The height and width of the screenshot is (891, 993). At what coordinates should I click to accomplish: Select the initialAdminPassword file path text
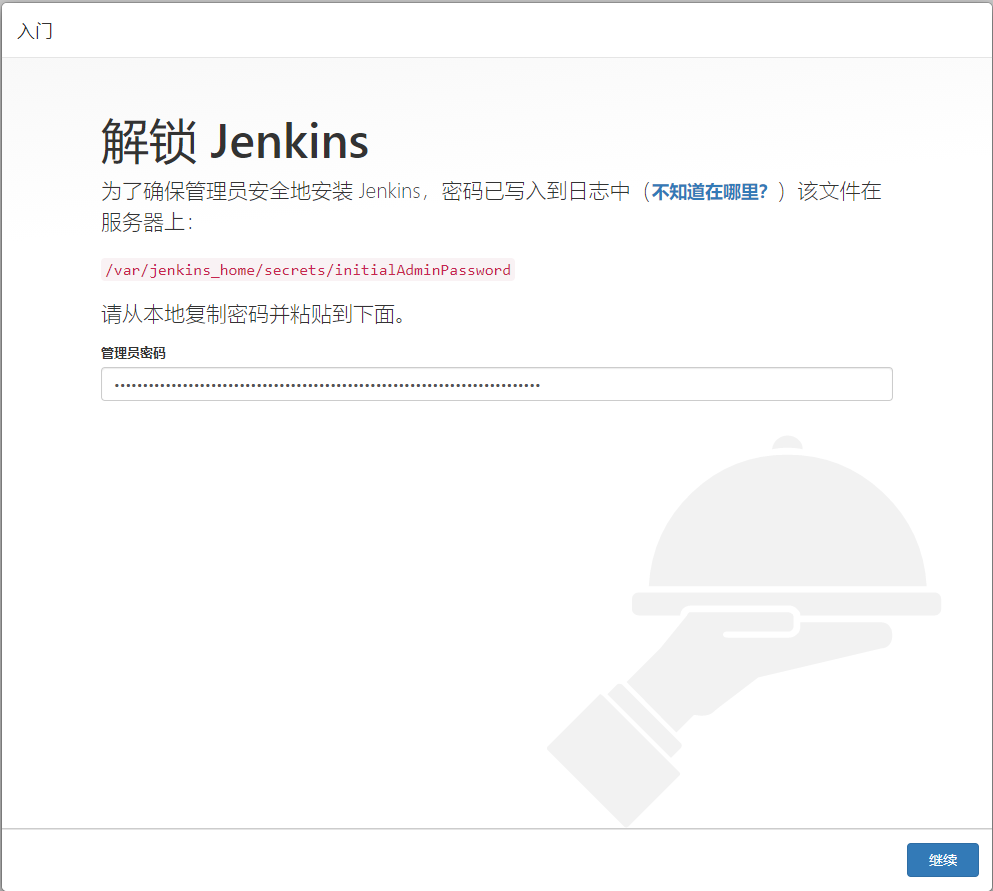[x=307, y=269]
